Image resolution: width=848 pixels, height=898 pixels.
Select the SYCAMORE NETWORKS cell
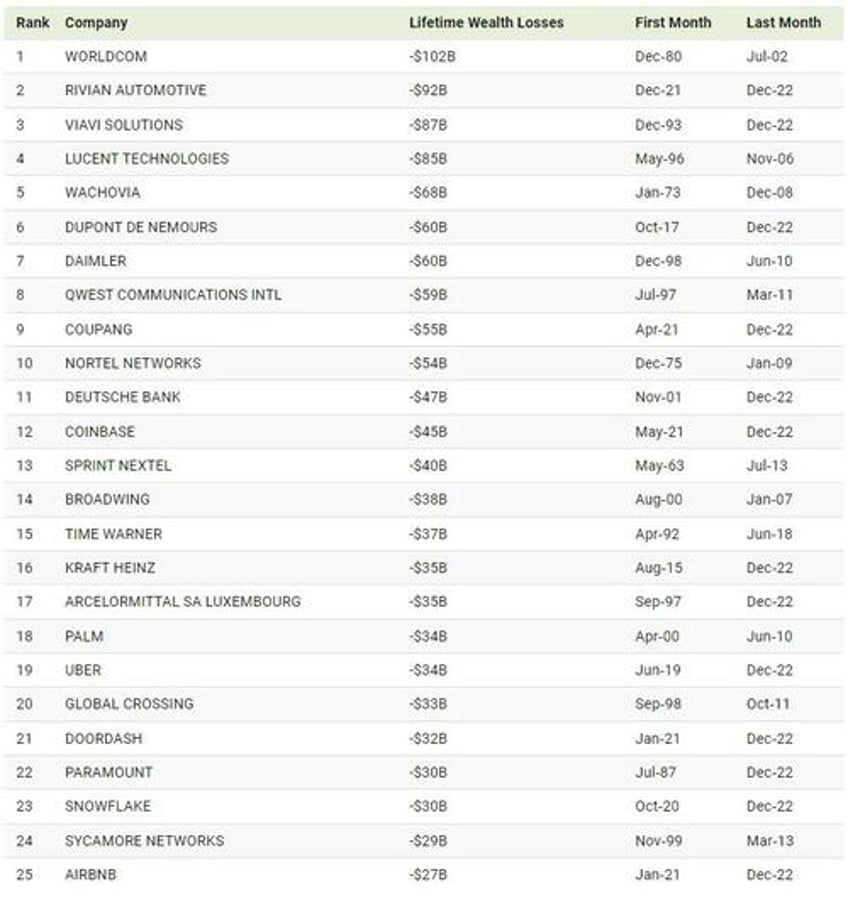144,840
